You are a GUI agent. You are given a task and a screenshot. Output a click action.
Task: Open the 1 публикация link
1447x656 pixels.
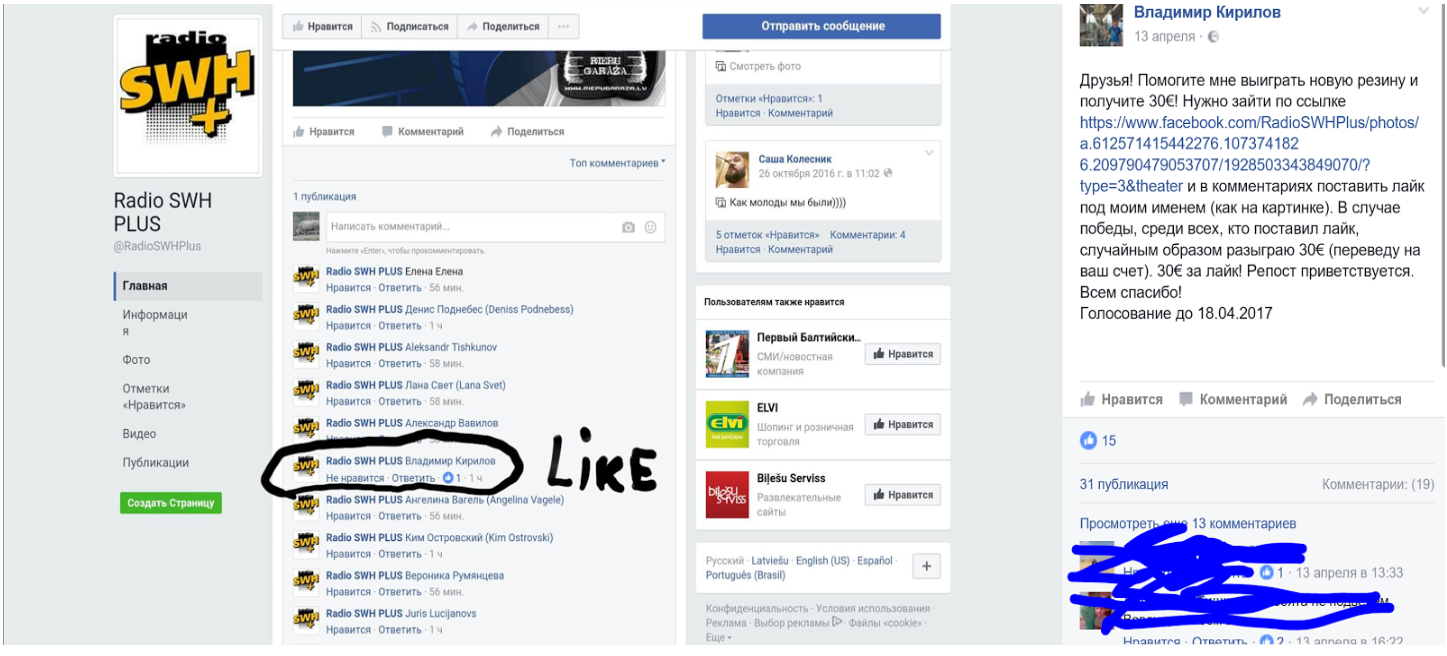(324, 197)
